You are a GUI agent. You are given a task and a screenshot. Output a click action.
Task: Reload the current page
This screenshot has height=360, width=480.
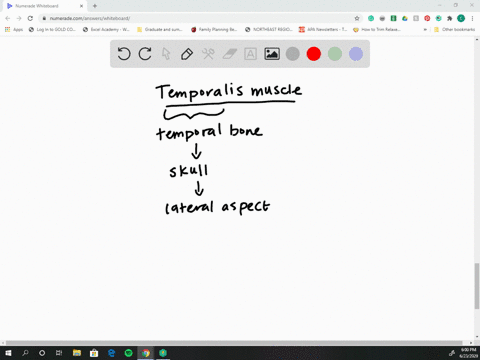30,18
